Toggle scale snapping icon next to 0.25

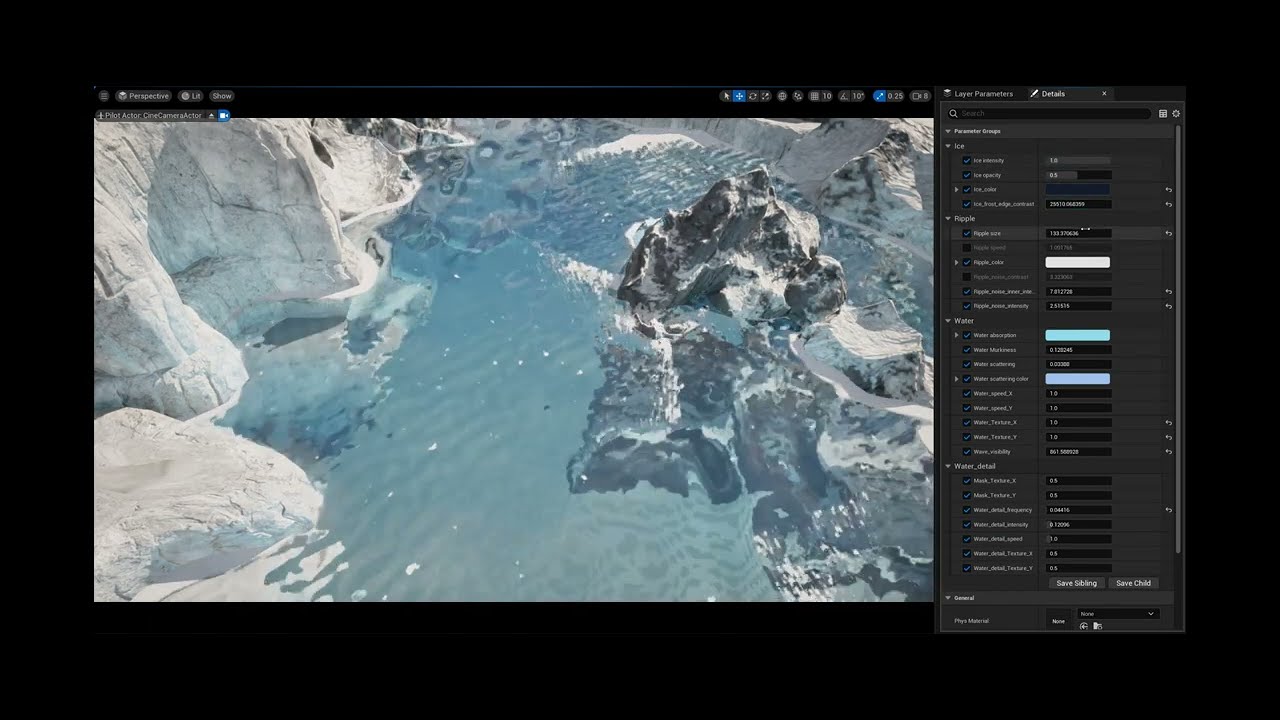879,96
